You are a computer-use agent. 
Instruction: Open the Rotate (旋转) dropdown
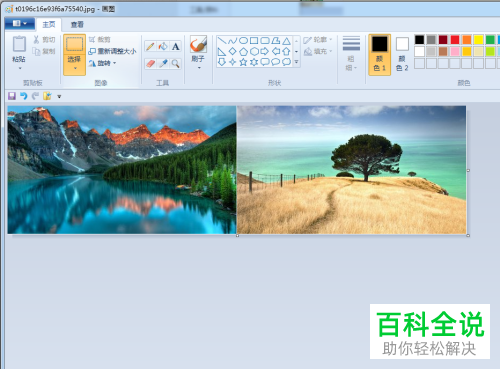click(102, 63)
